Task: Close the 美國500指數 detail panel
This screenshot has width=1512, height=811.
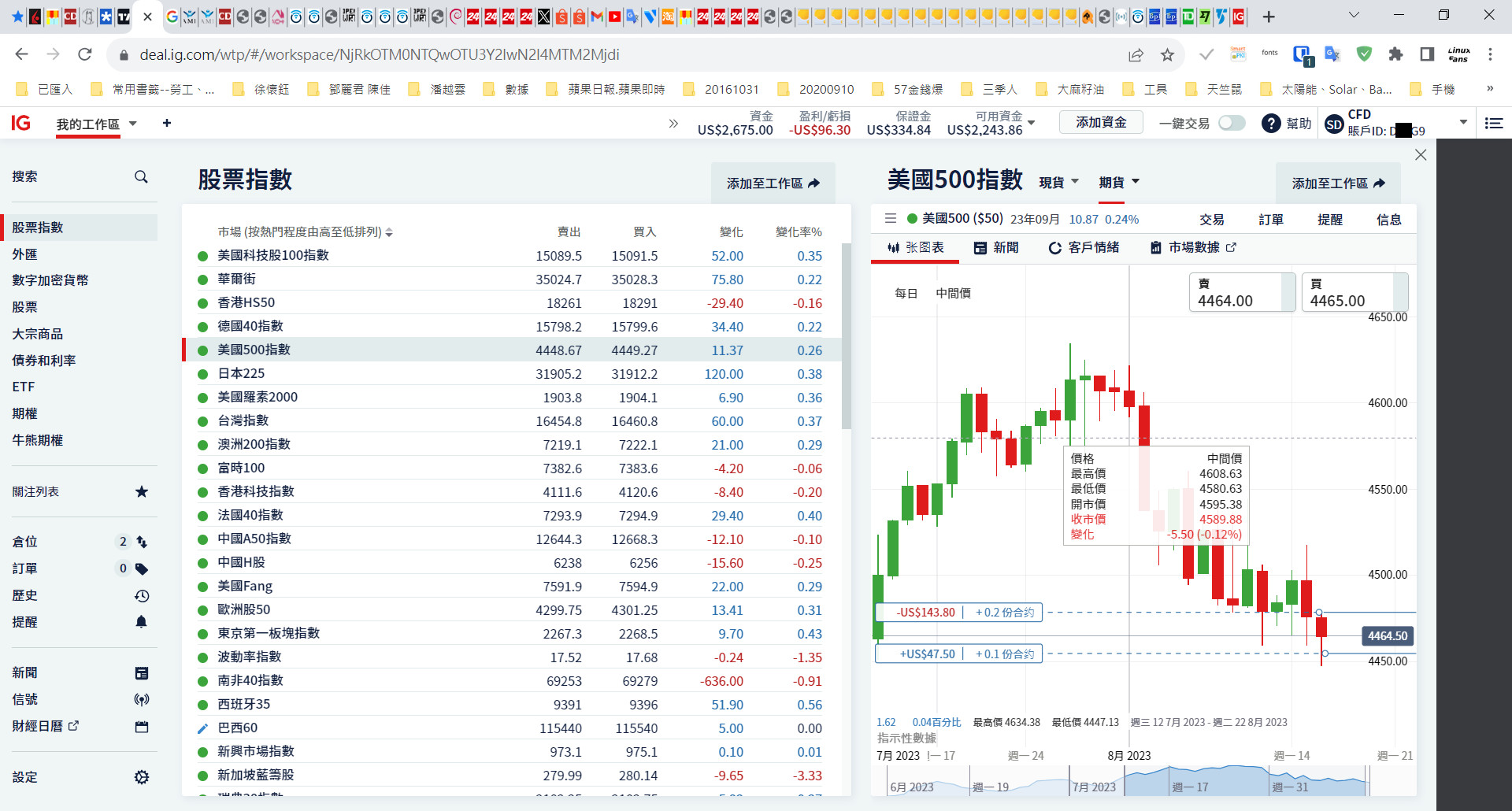Action: [x=1421, y=155]
